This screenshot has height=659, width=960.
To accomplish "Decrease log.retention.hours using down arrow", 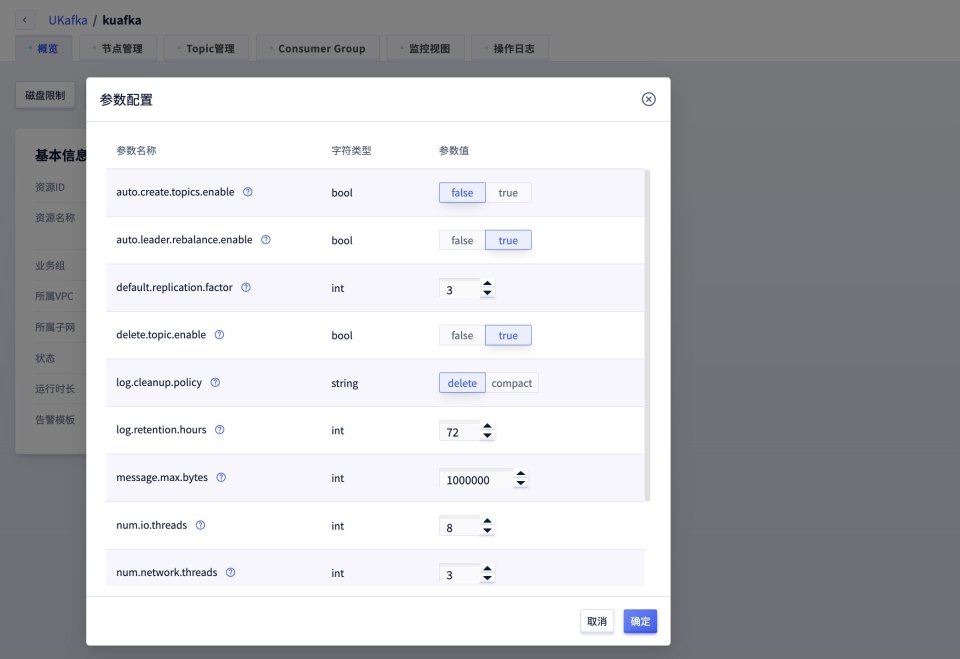I will pyautogui.click(x=487, y=436).
